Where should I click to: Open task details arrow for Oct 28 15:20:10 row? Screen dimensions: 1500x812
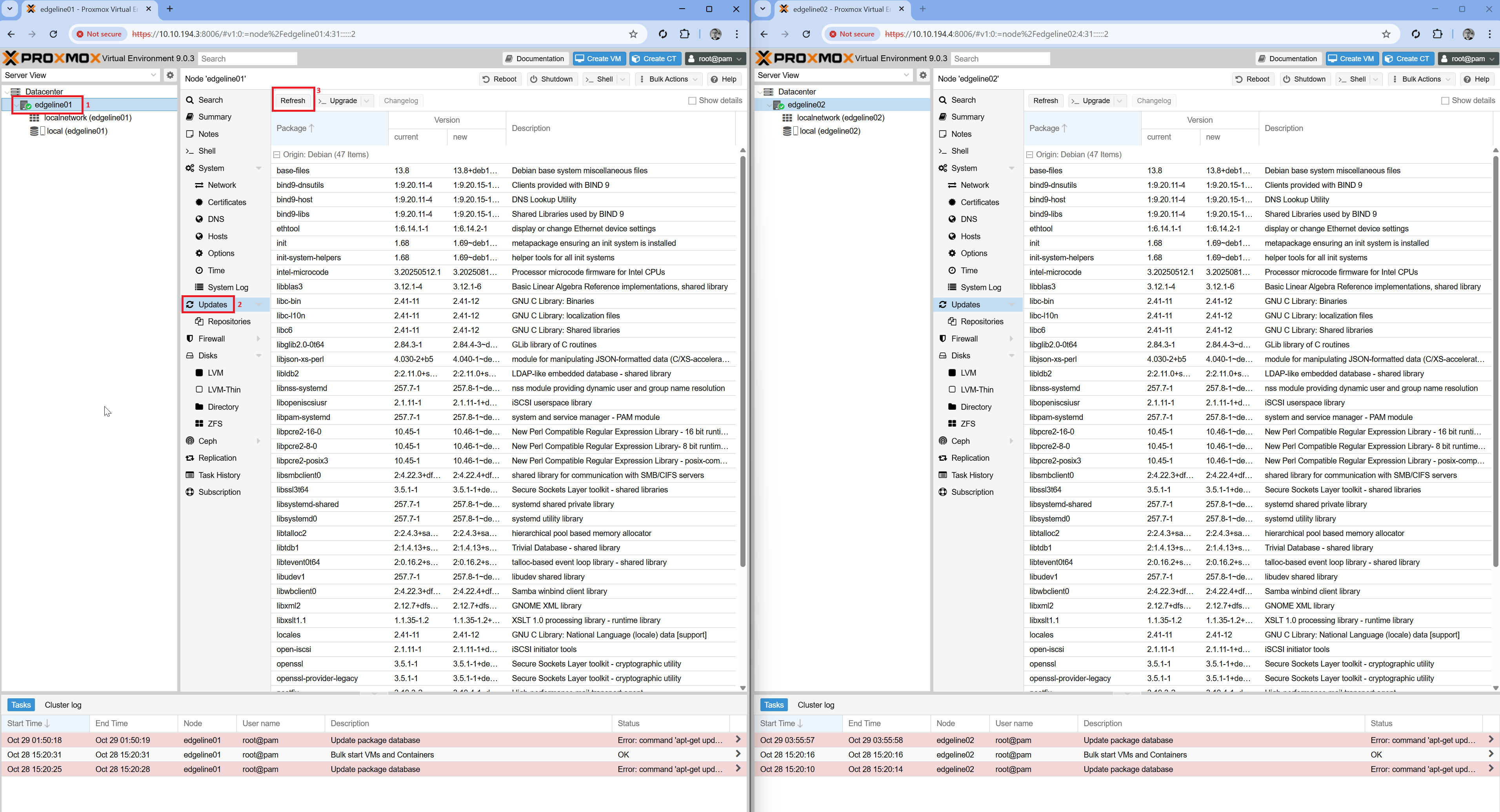coord(1491,769)
